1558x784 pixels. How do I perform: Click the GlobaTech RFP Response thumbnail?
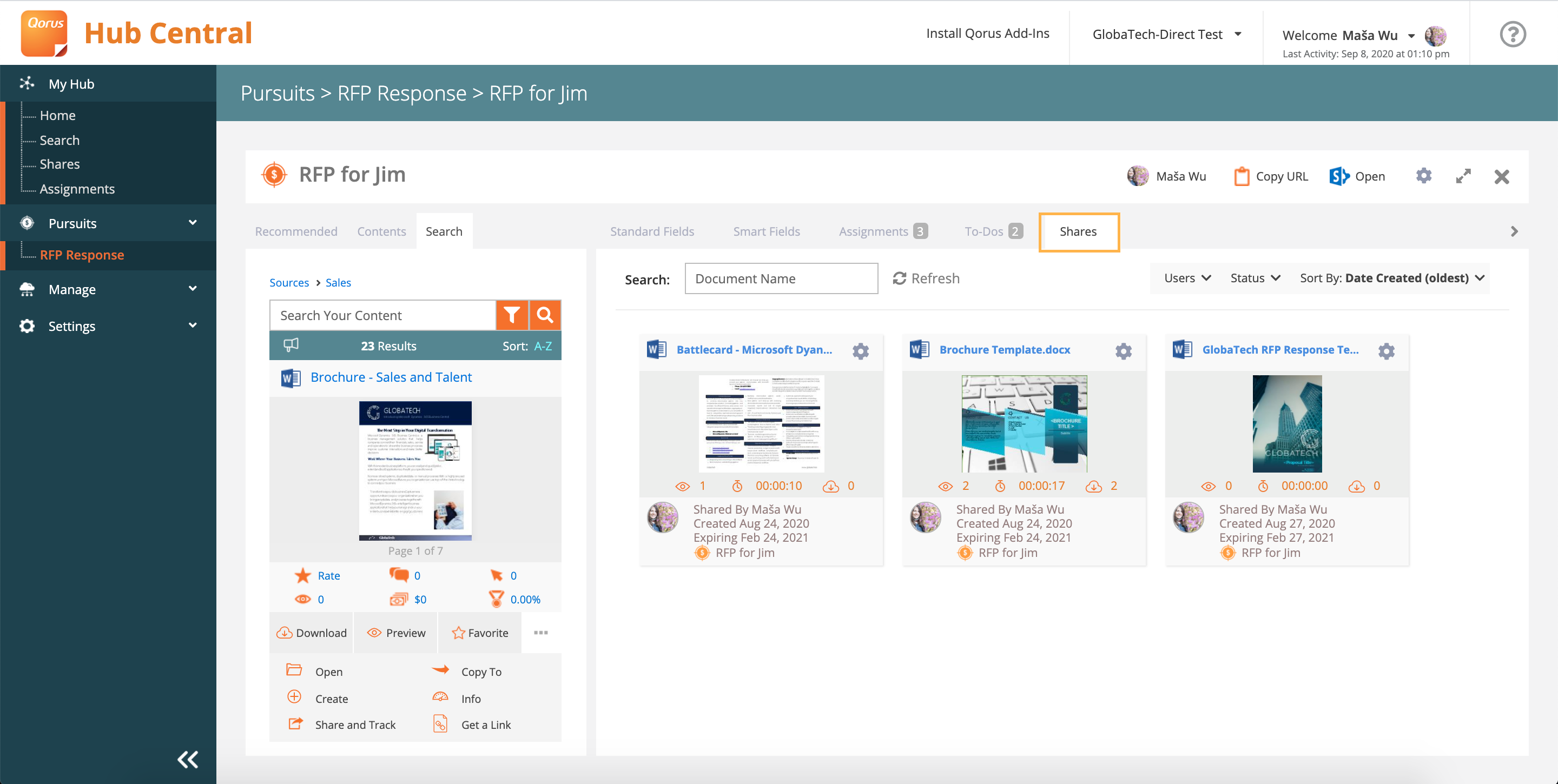coord(1286,423)
